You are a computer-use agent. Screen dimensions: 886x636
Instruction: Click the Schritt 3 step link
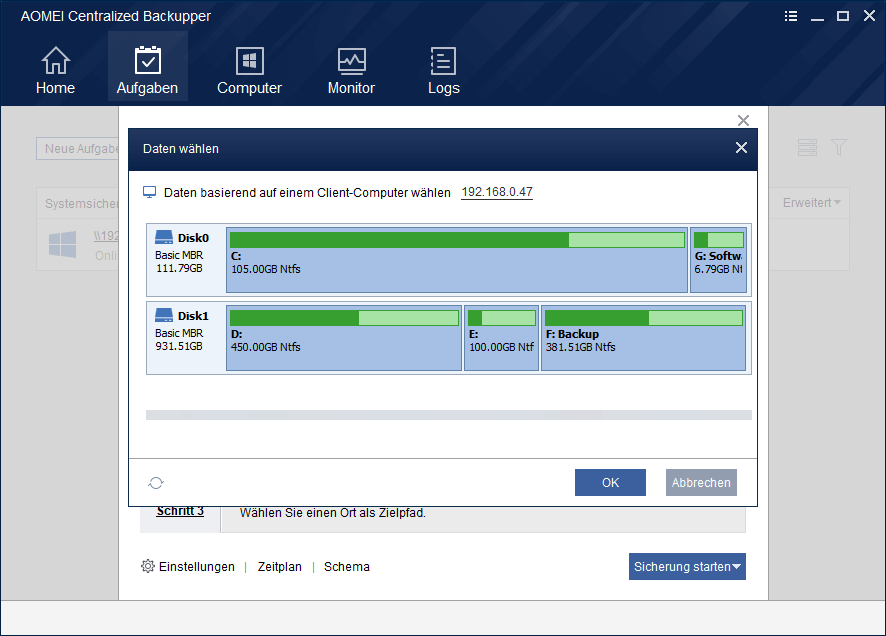coord(180,511)
